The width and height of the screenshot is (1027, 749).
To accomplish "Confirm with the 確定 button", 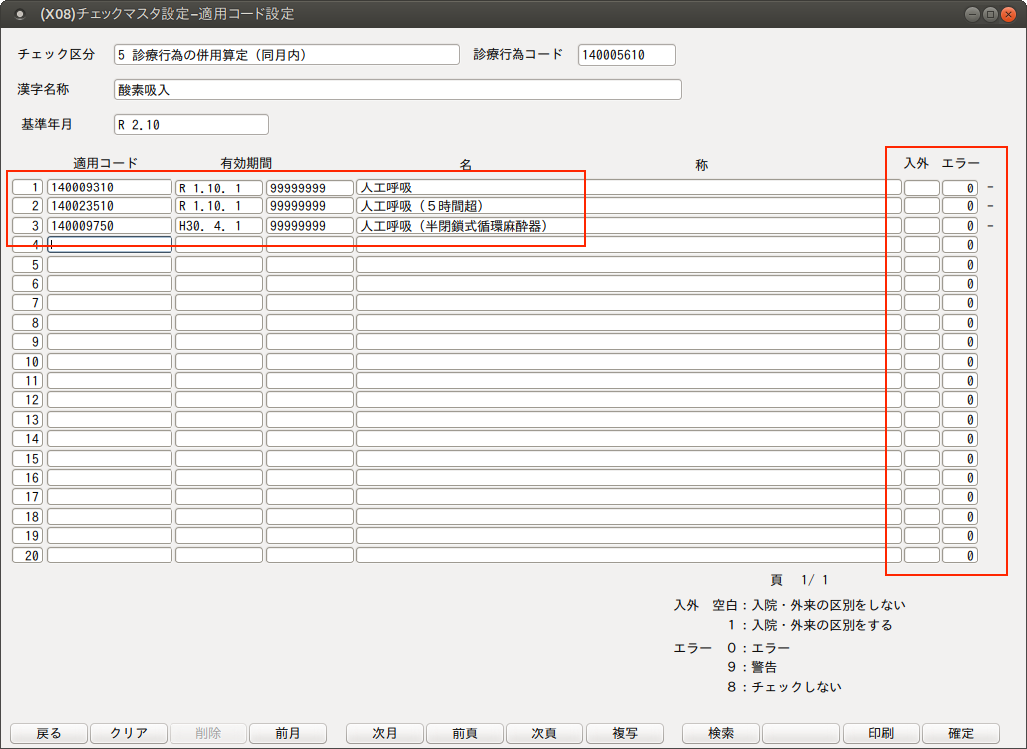I will (960, 733).
